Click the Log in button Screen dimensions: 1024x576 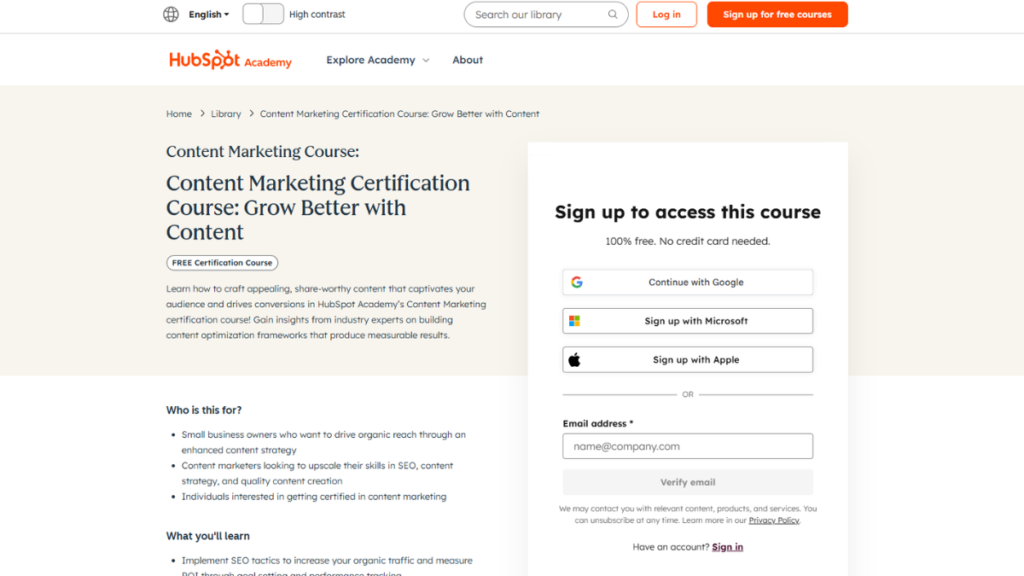tap(666, 14)
